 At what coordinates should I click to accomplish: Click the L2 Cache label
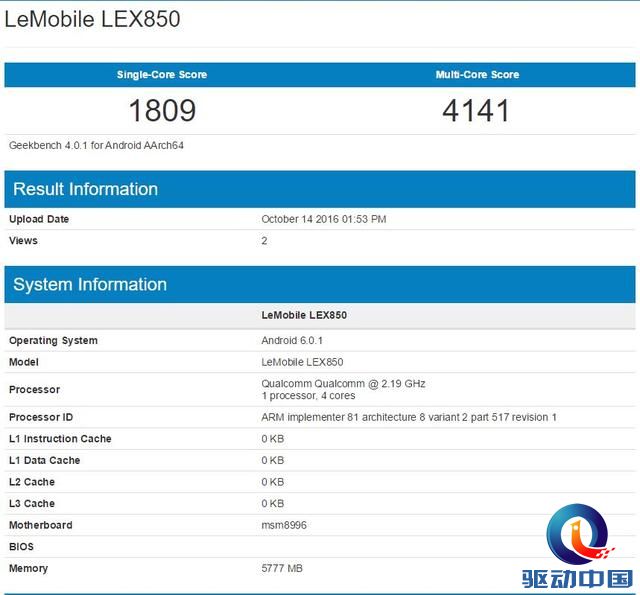pyautogui.click(x=32, y=482)
